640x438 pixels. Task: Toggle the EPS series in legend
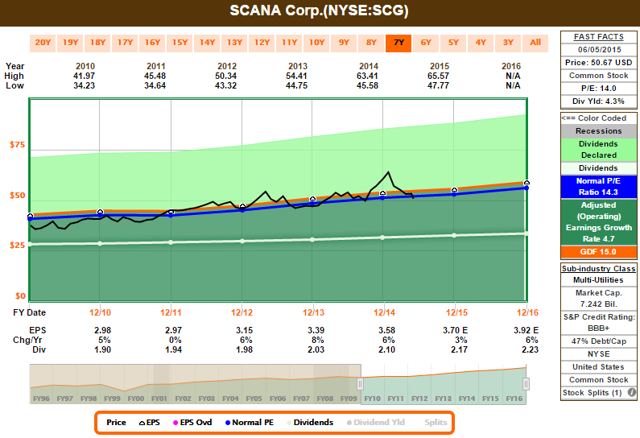149,422
